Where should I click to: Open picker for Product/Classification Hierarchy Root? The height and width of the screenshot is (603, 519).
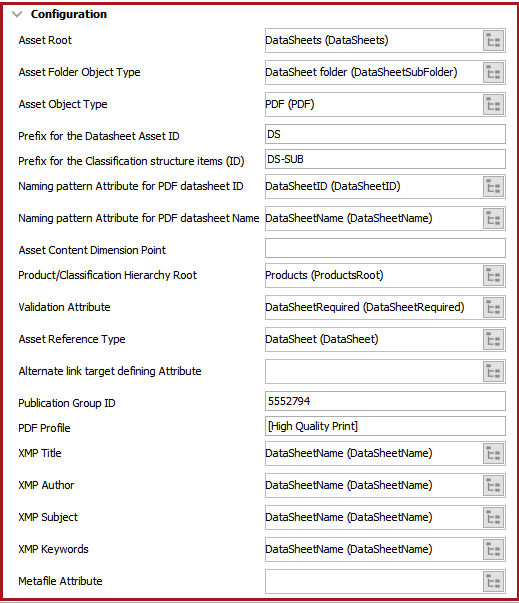494,275
